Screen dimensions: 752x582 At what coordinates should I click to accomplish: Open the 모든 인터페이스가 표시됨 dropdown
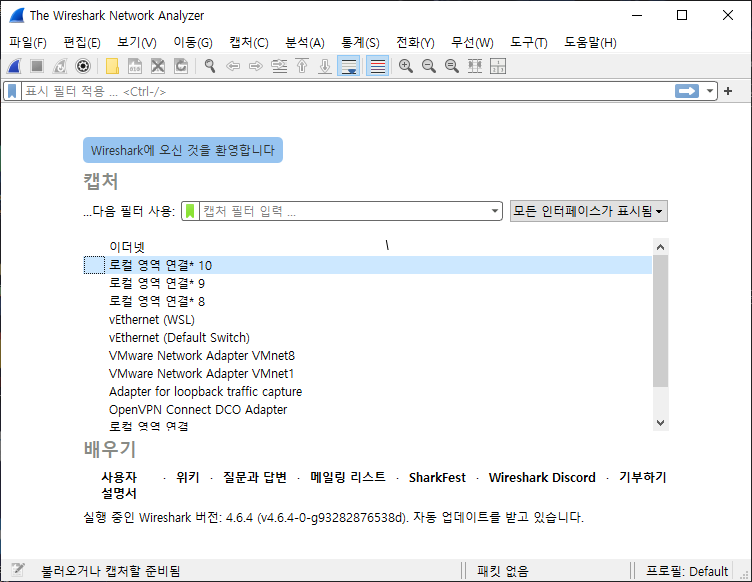(588, 211)
